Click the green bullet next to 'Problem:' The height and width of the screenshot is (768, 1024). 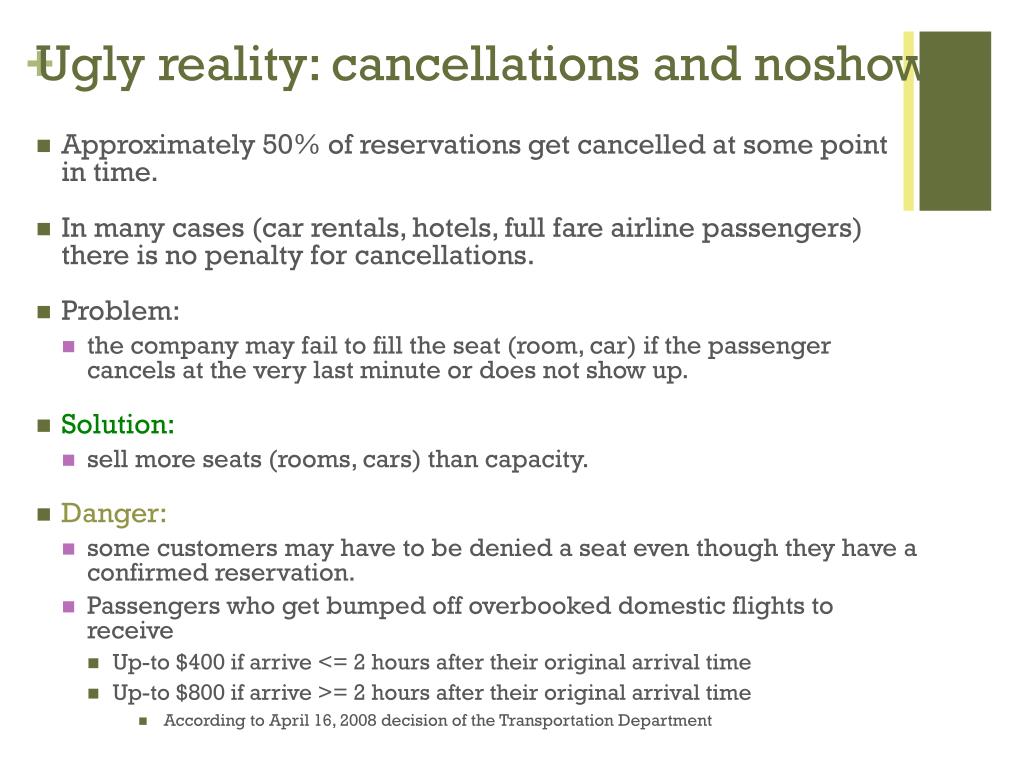click(x=44, y=312)
